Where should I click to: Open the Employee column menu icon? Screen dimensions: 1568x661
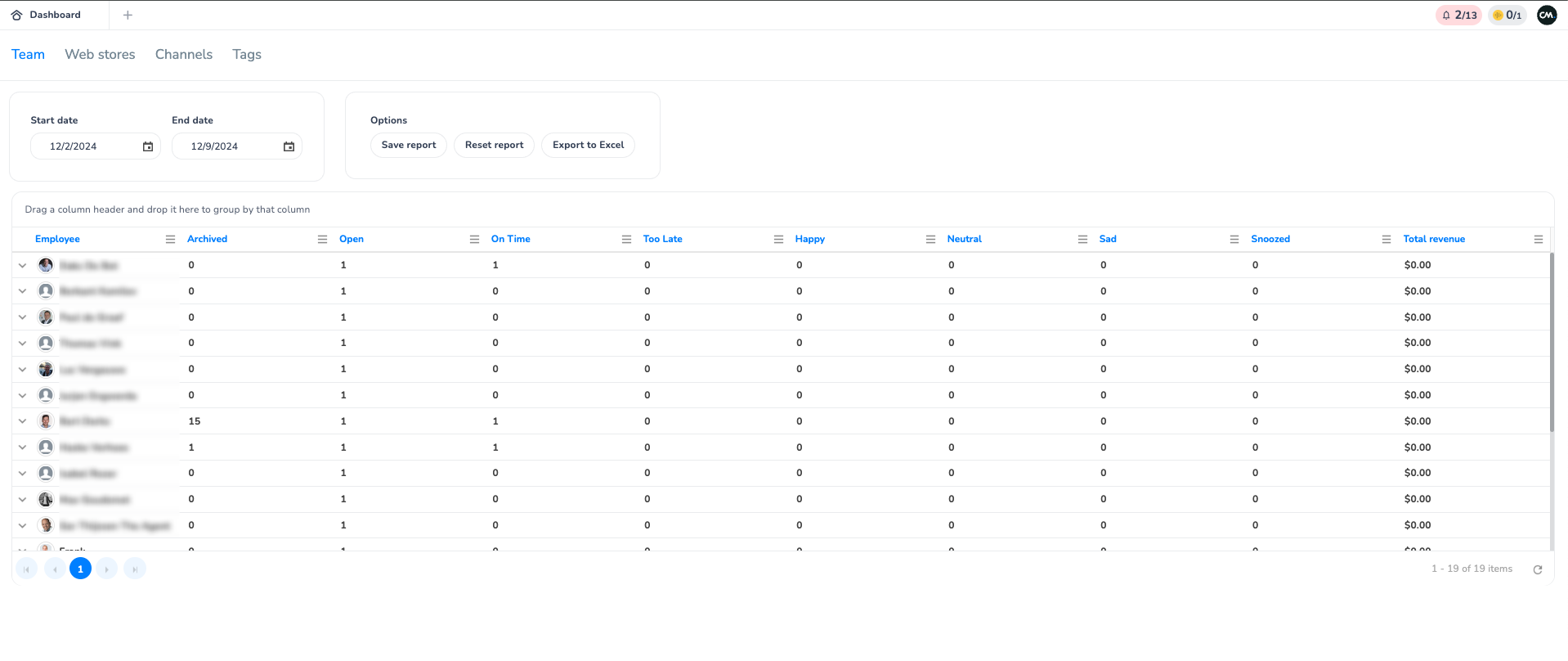coord(170,239)
